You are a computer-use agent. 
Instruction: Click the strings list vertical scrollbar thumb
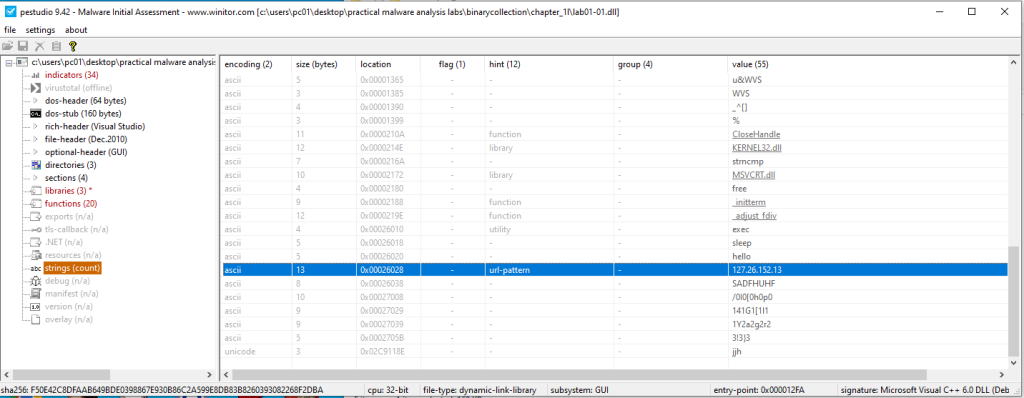point(1014,301)
